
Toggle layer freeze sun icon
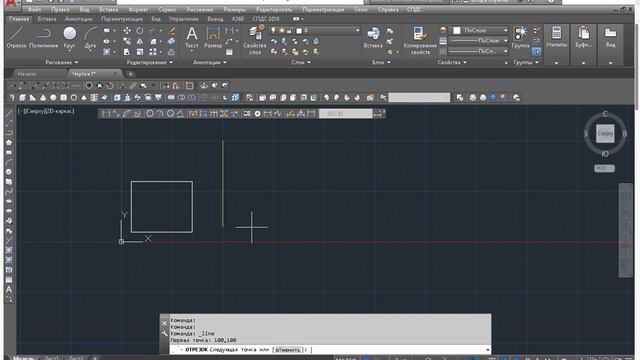click(281, 31)
